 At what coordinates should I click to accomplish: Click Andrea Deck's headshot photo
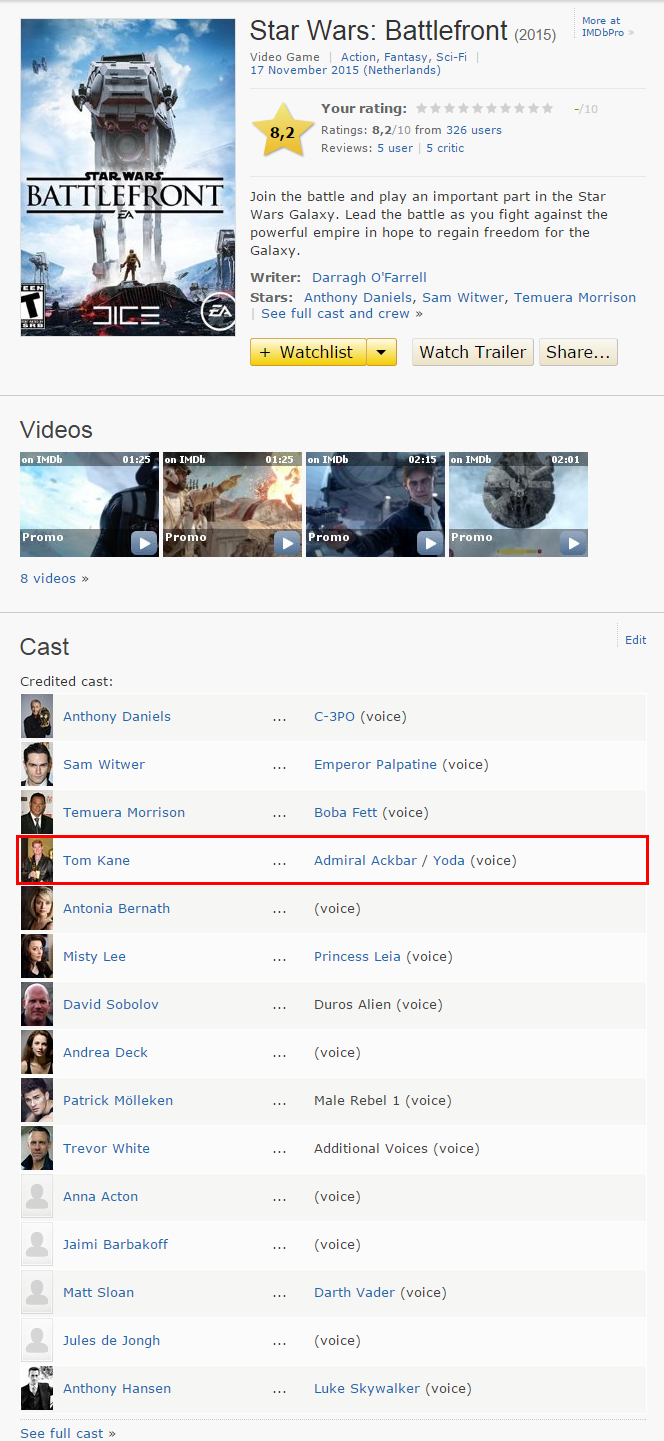[37, 1052]
